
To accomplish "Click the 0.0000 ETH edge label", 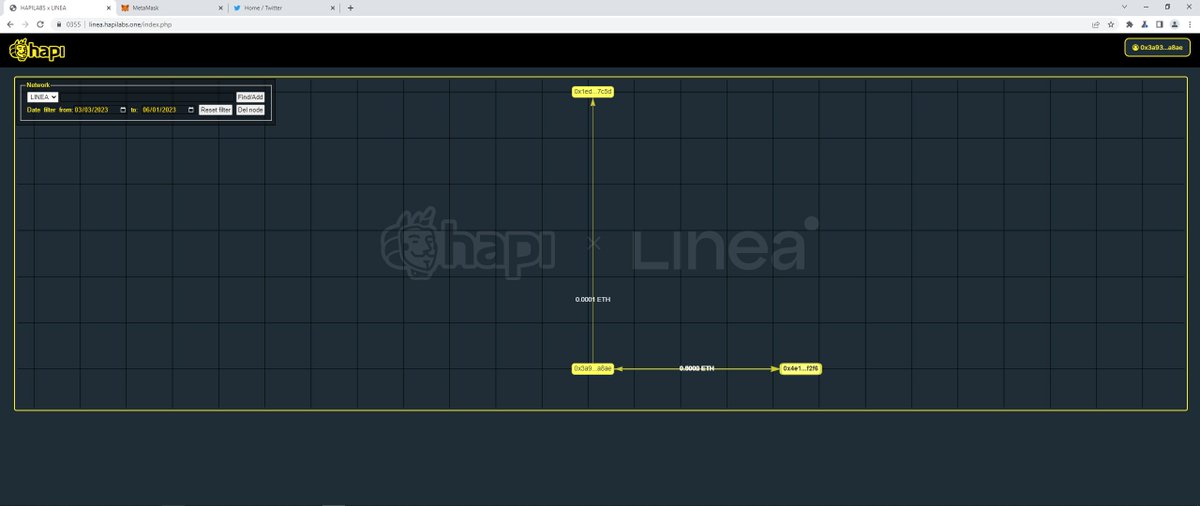I will [697, 369].
